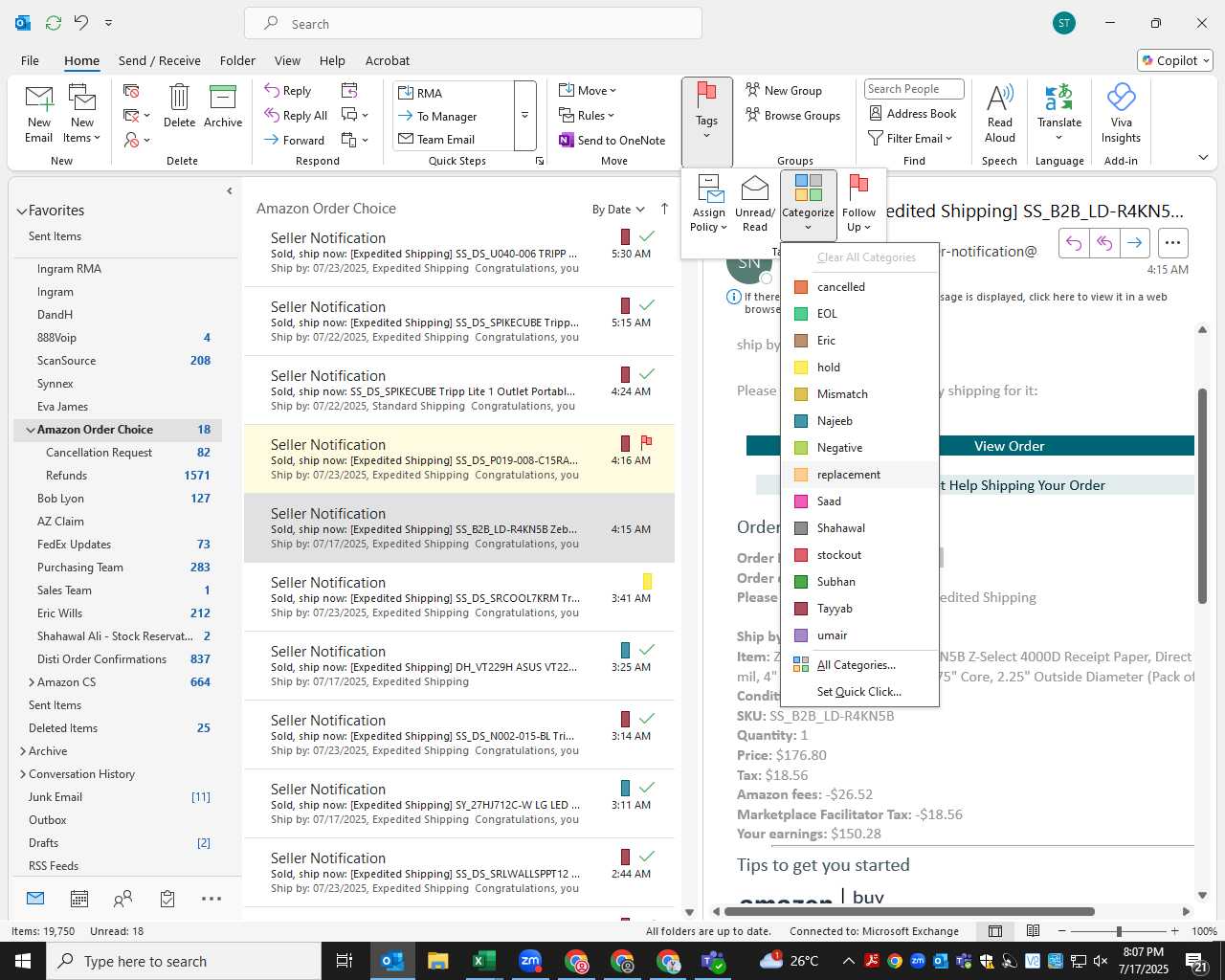Adjust the zoom slider in status bar

coord(1119,931)
